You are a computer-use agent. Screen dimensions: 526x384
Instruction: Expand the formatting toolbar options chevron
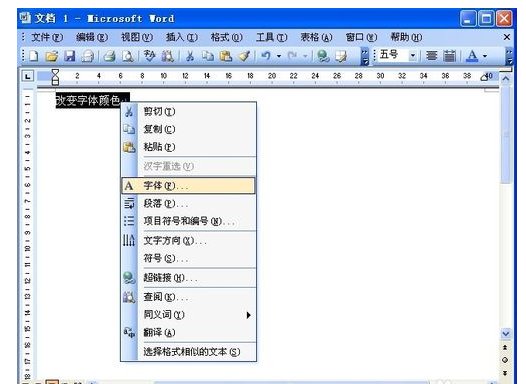point(509,56)
